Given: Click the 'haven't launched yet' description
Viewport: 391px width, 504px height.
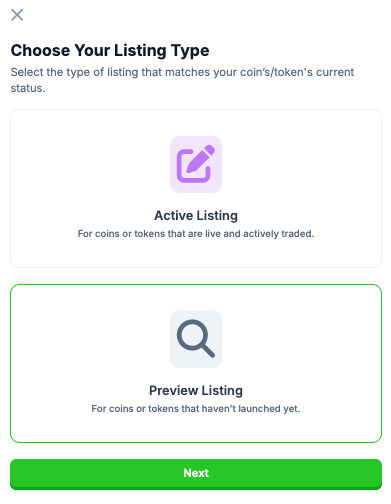Looking at the screenshot, I should tap(196, 409).
